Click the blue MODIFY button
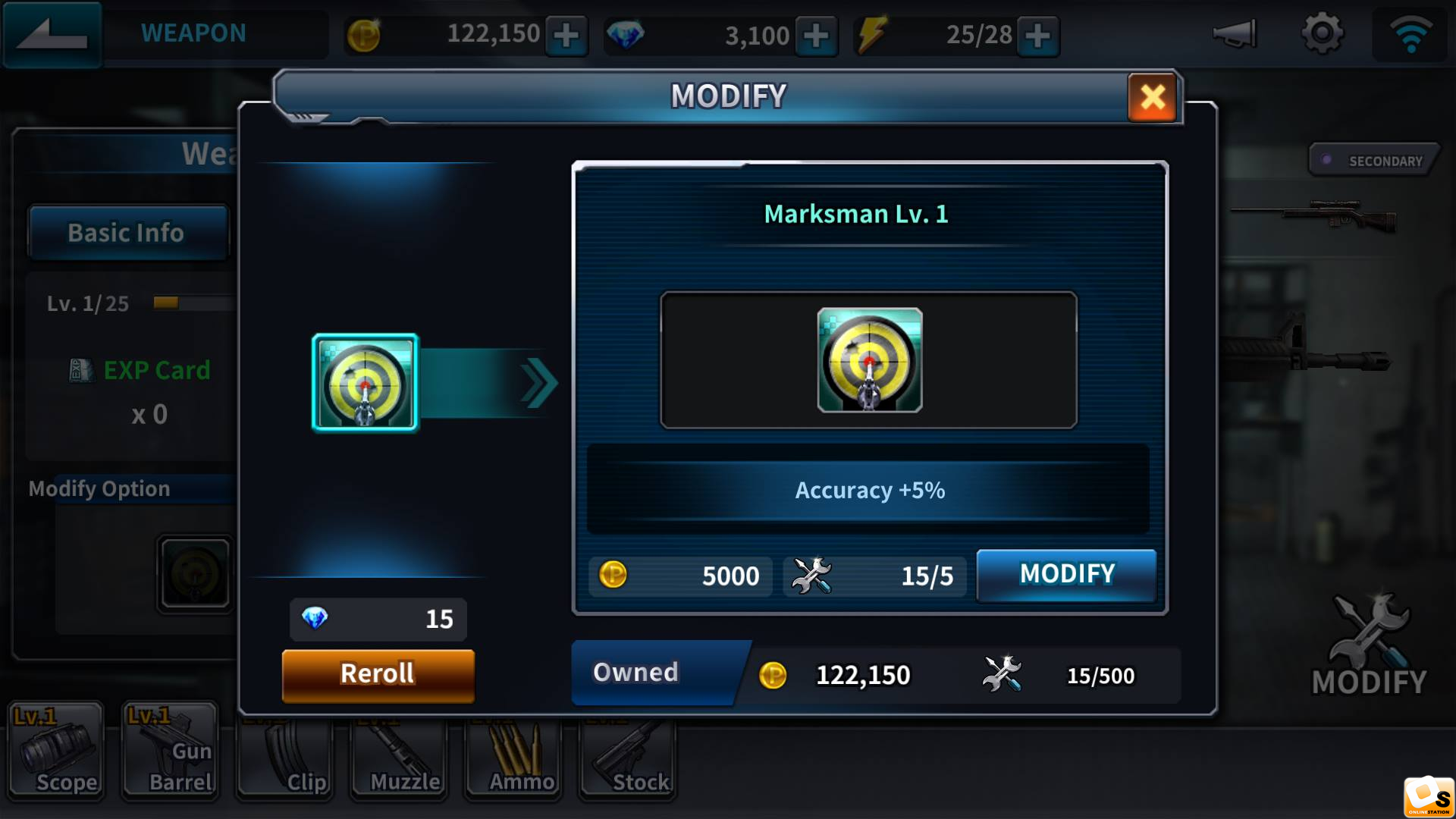Viewport: 1456px width, 819px height. pyautogui.click(x=1066, y=575)
